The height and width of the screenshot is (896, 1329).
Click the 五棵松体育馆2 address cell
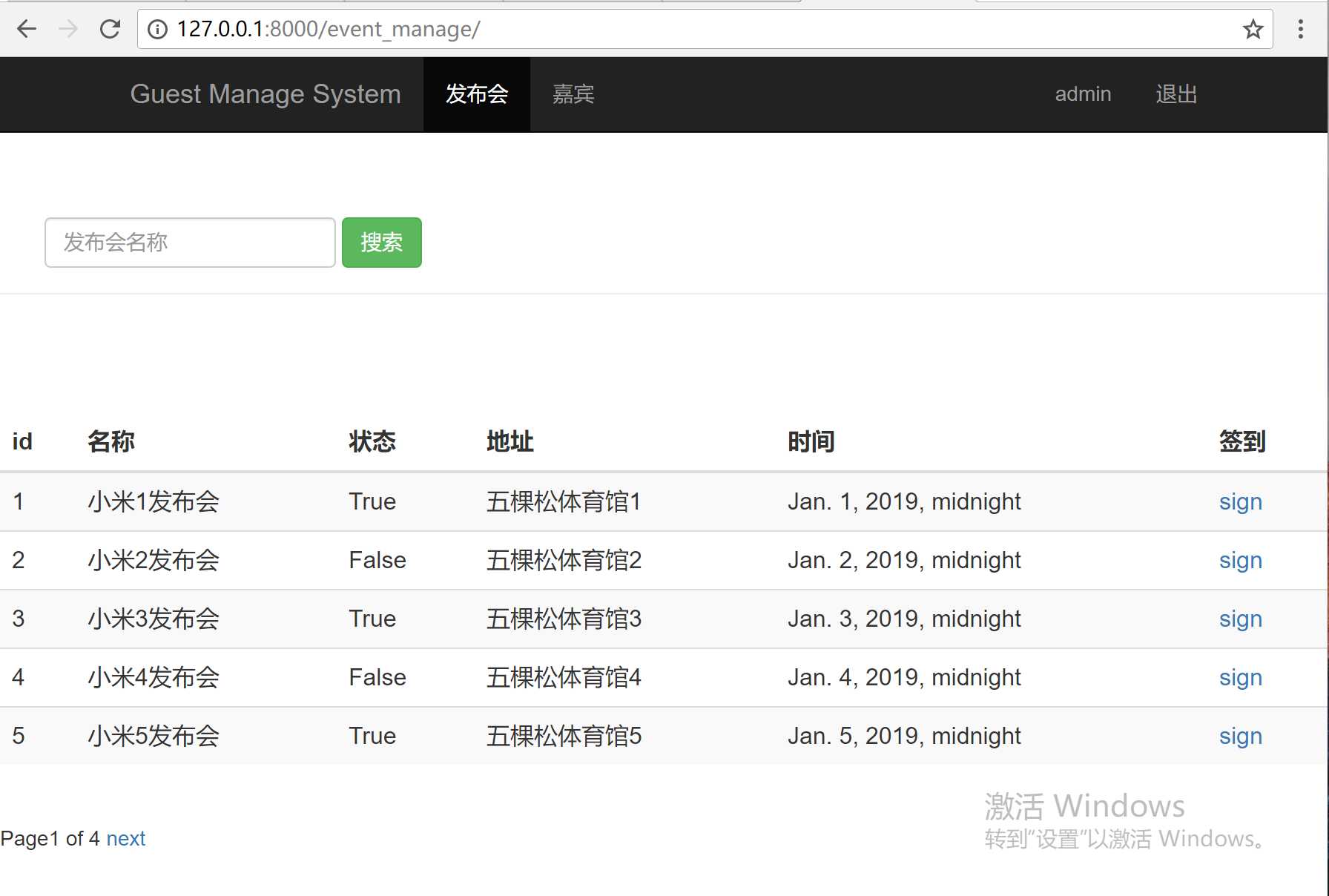[x=564, y=561]
